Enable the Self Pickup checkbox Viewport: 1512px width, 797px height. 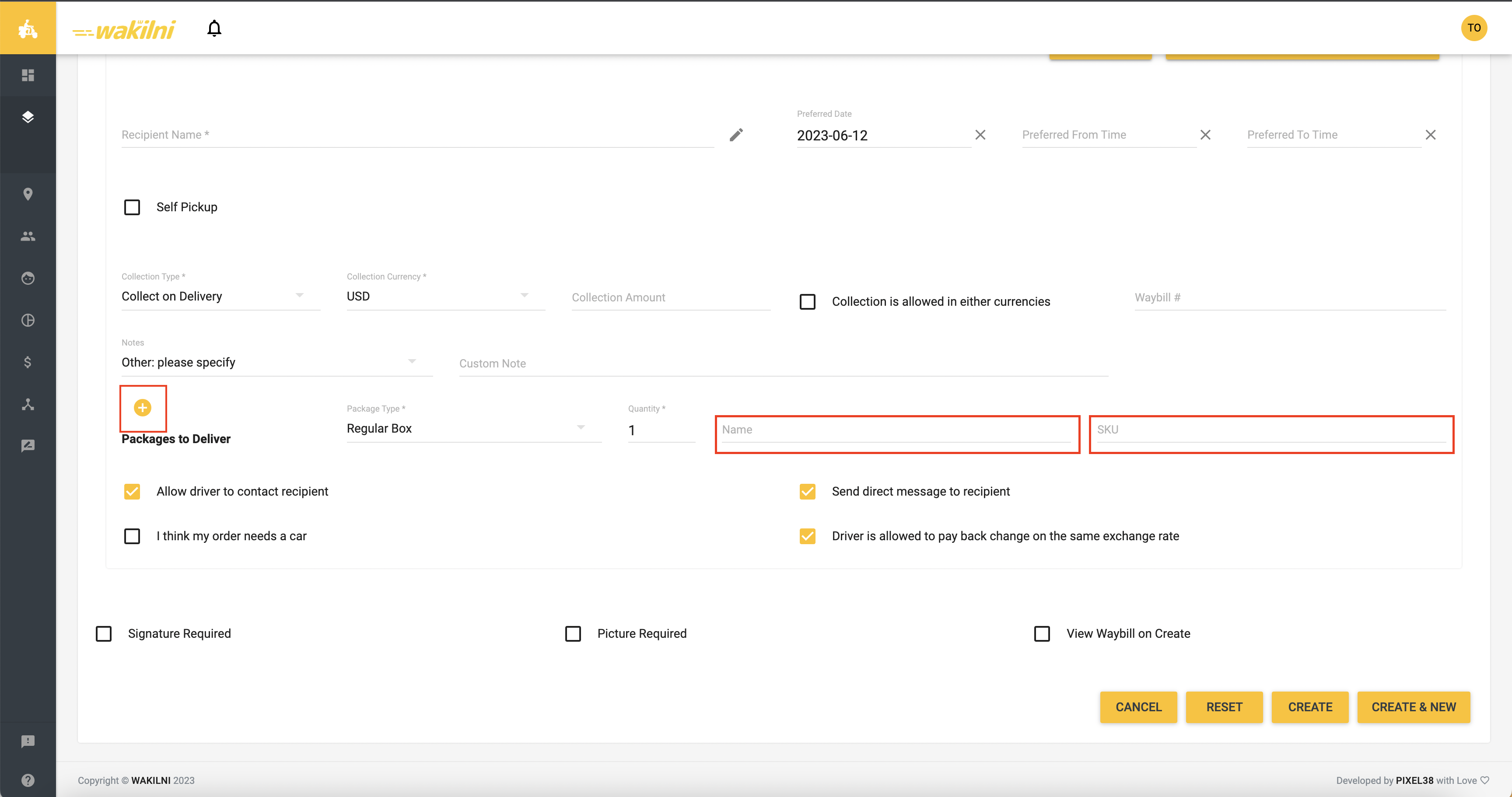pyautogui.click(x=132, y=207)
